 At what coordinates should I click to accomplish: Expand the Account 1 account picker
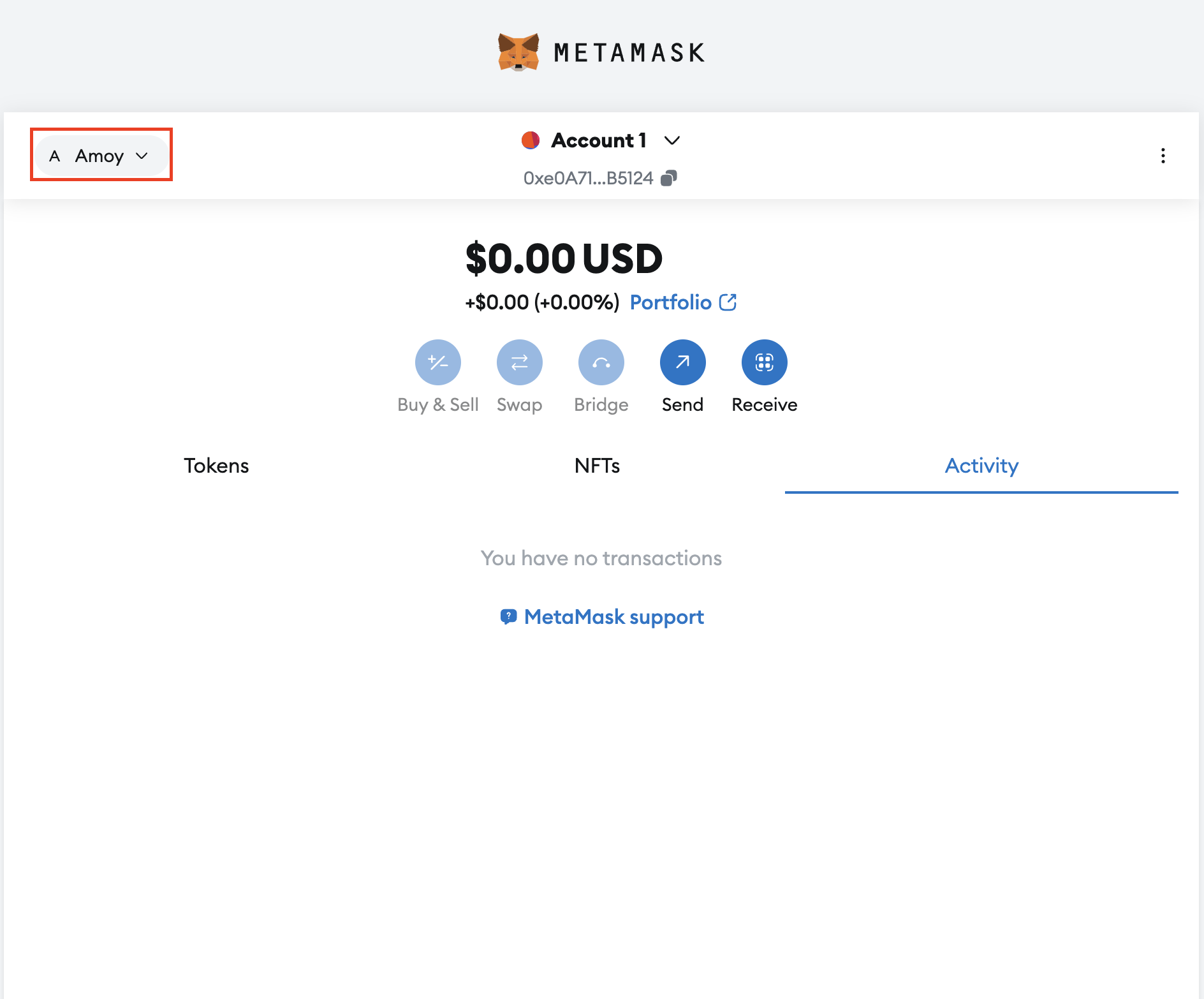[600, 140]
